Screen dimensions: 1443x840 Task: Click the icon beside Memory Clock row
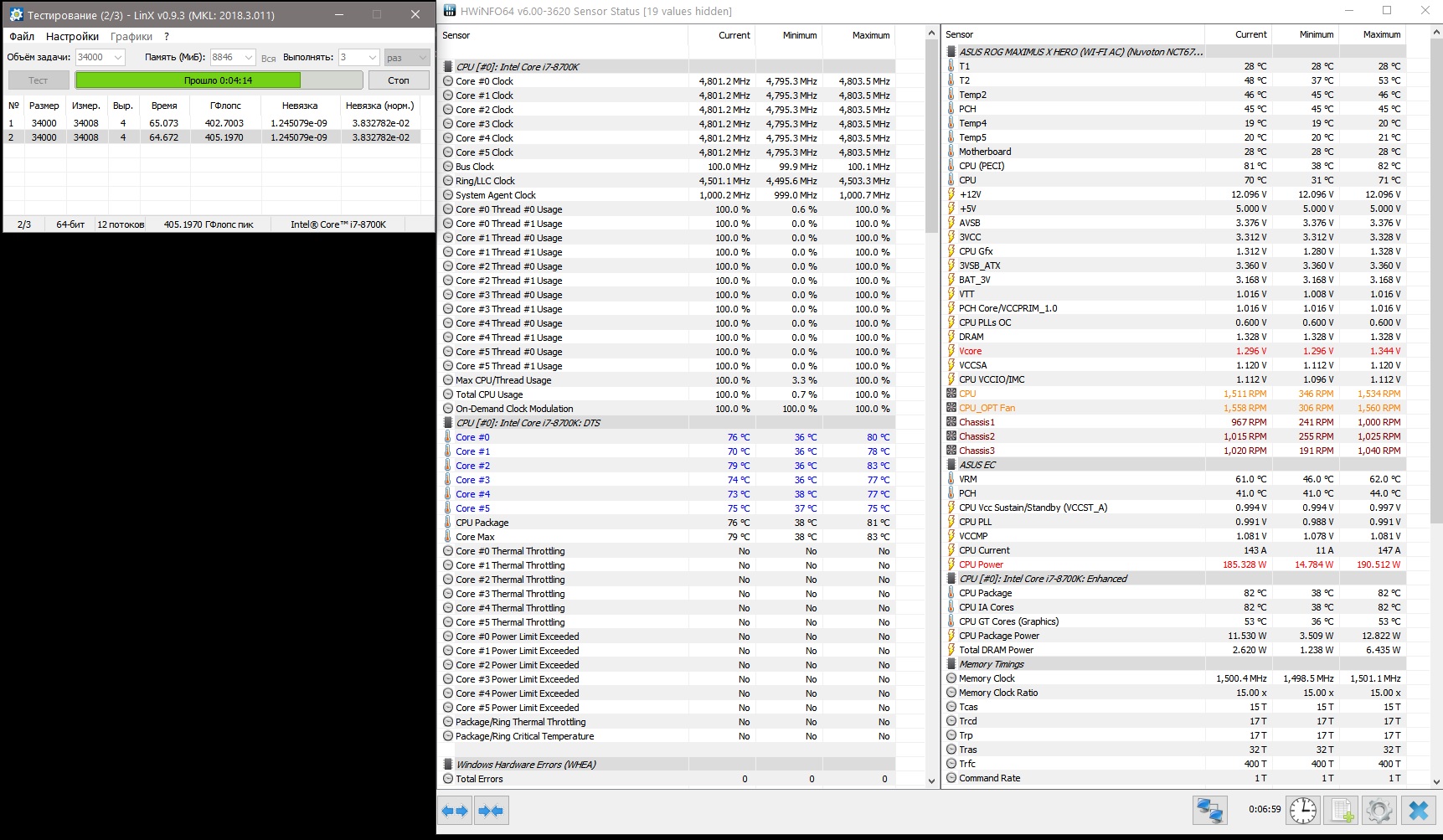[951, 678]
